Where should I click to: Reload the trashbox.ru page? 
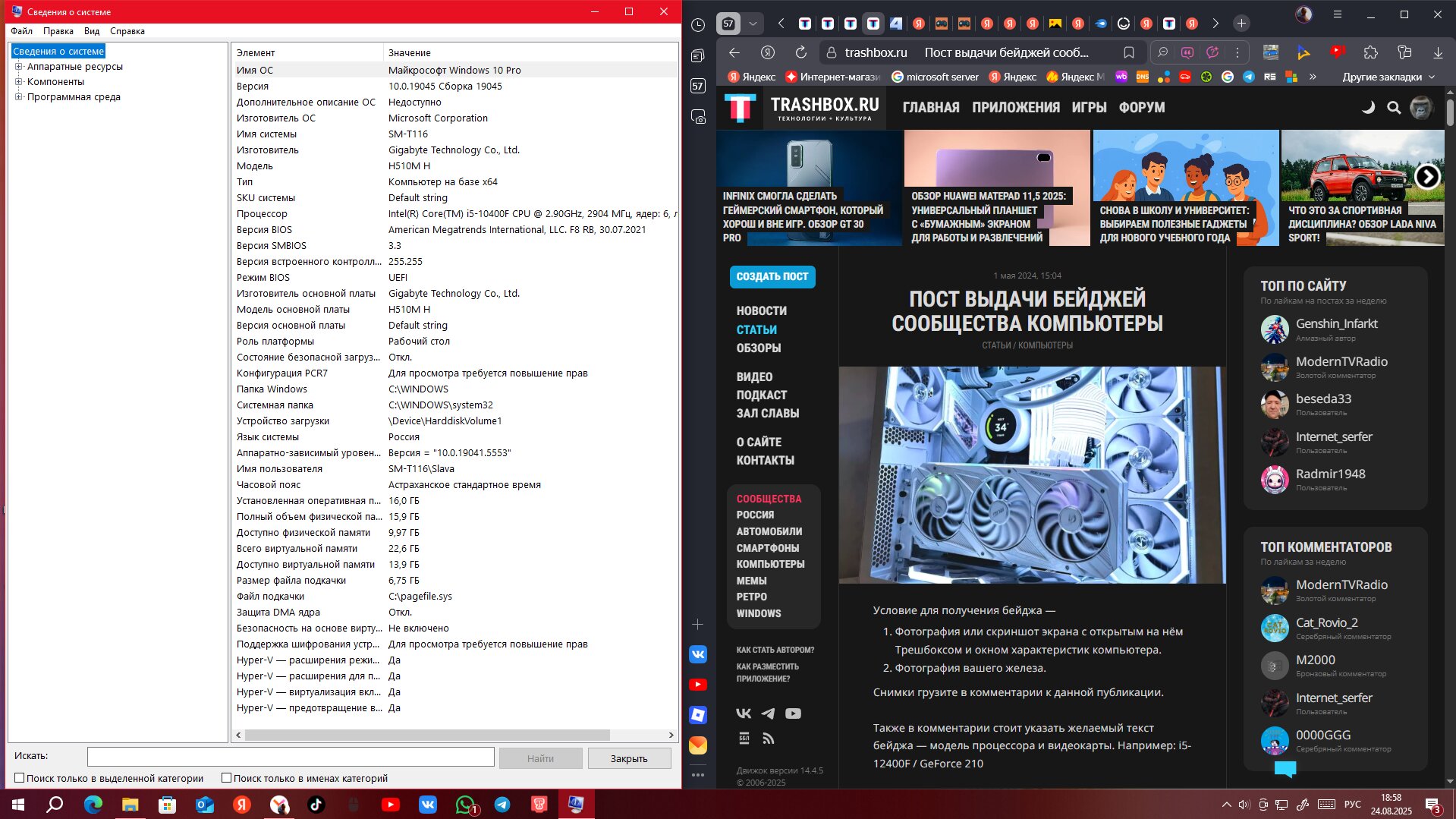[800, 52]
